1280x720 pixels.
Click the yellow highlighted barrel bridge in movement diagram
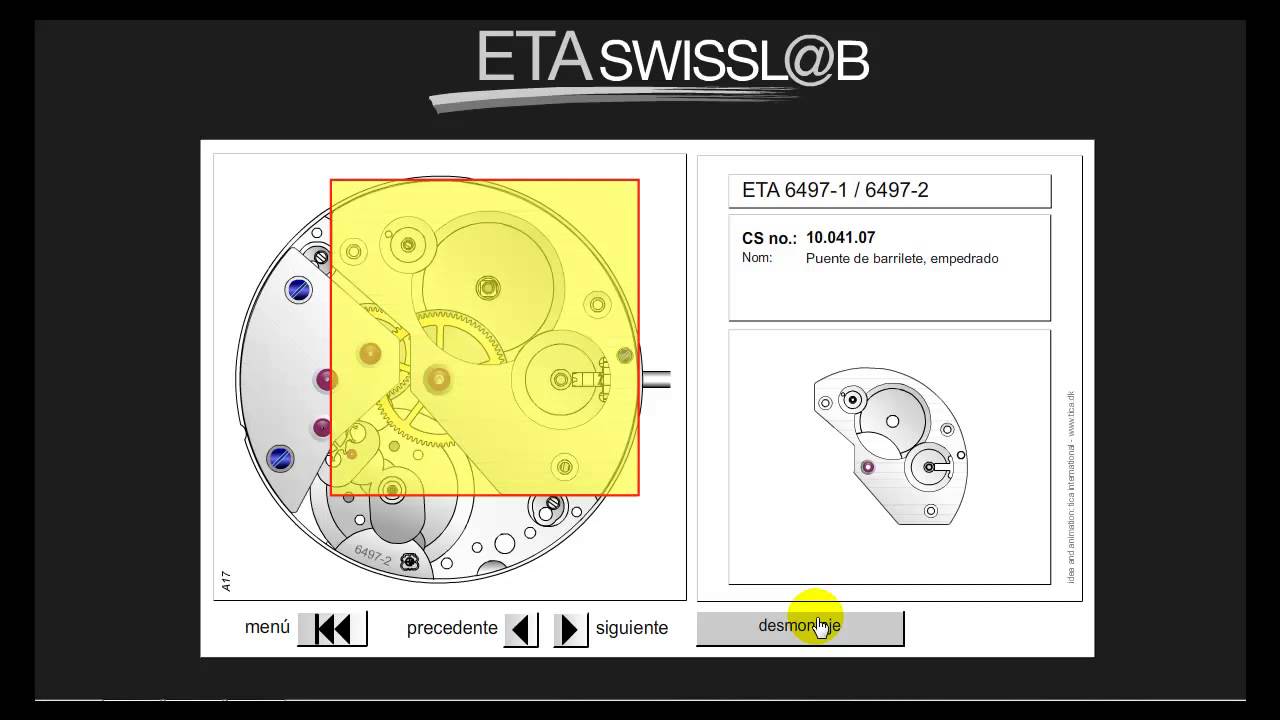pos(484,337)
